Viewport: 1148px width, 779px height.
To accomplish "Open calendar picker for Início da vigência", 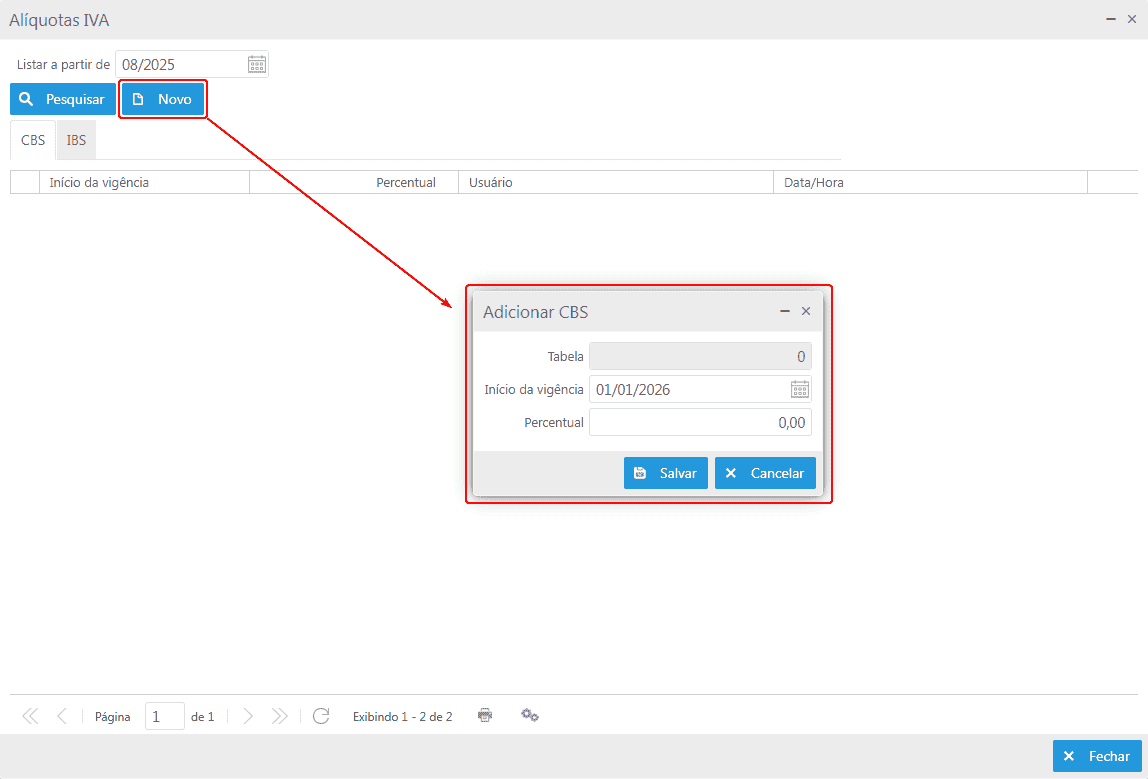I will [x=800, y=389].
